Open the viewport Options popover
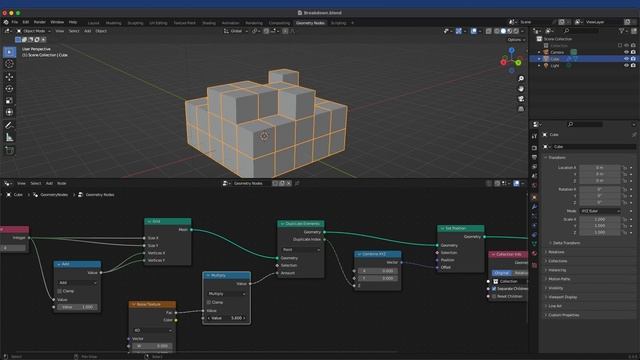The image size is (640, 360). click(x=516, y=40)
